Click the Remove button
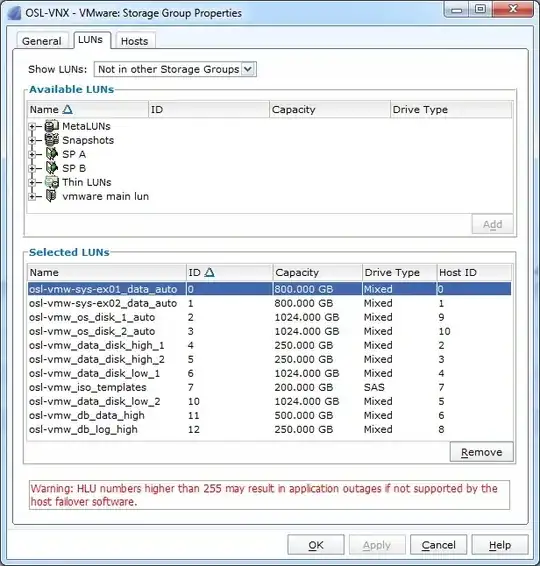Screen dimensions: 540x566 pos(481,452)
